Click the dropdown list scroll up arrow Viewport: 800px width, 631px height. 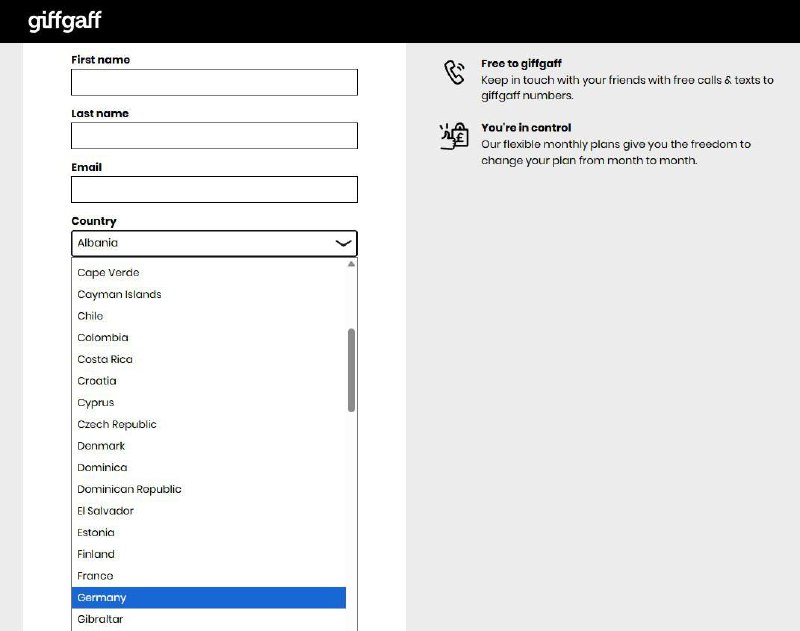(x=351, y=265)
